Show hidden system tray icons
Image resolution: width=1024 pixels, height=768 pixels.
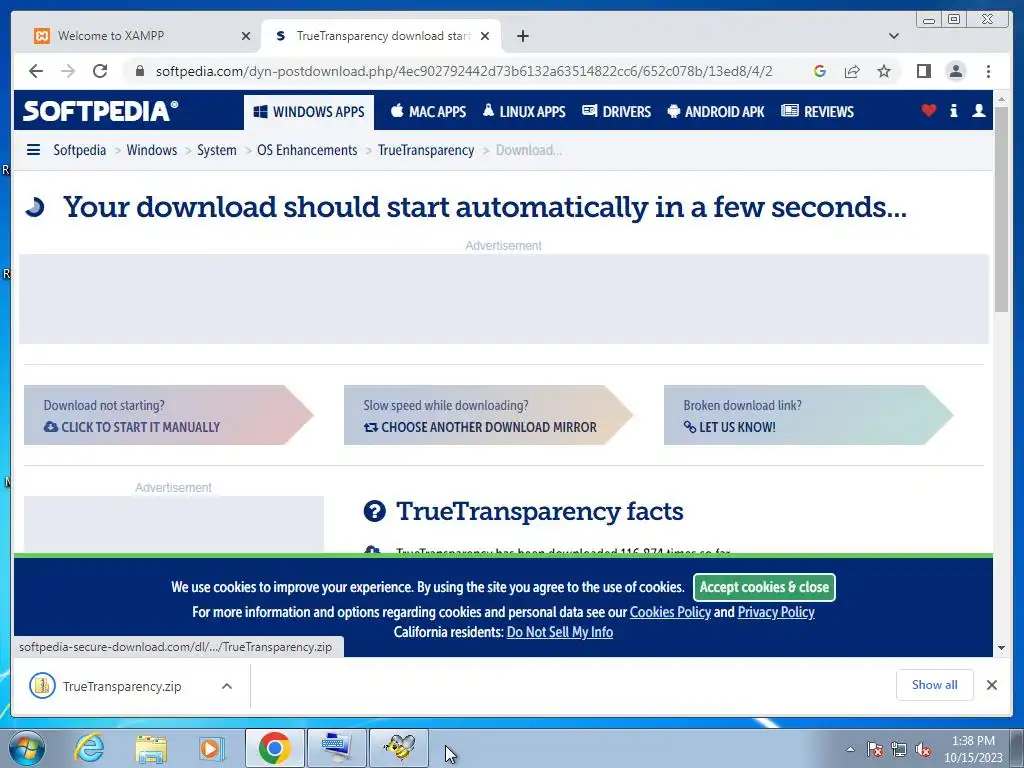850,750
